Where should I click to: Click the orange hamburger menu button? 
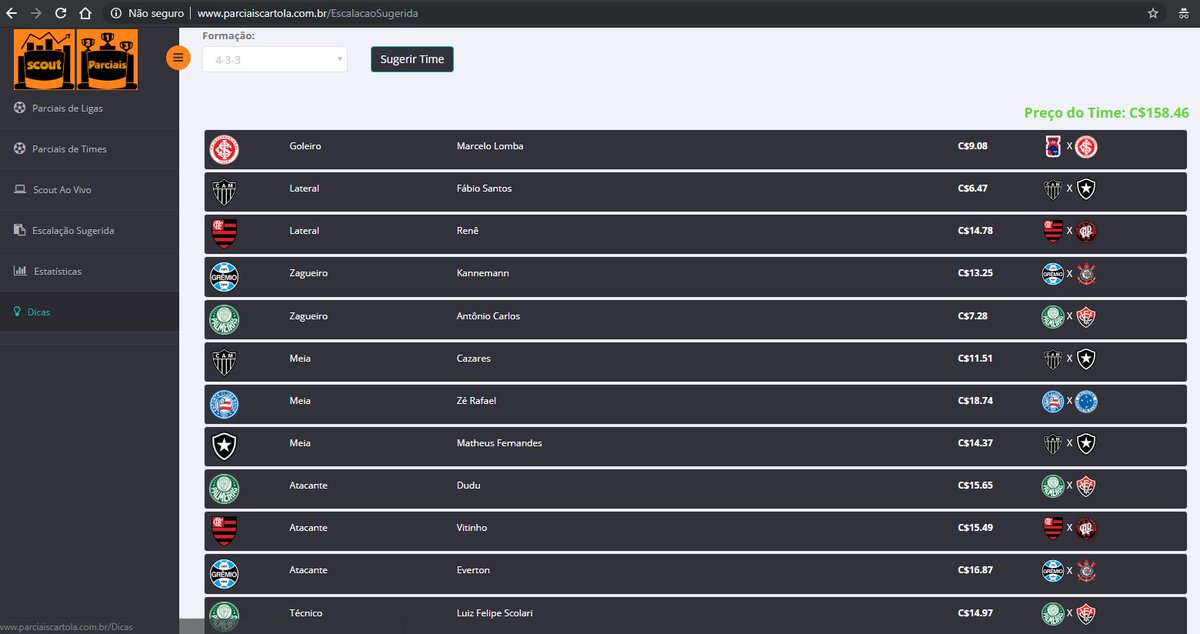point(178,57)
